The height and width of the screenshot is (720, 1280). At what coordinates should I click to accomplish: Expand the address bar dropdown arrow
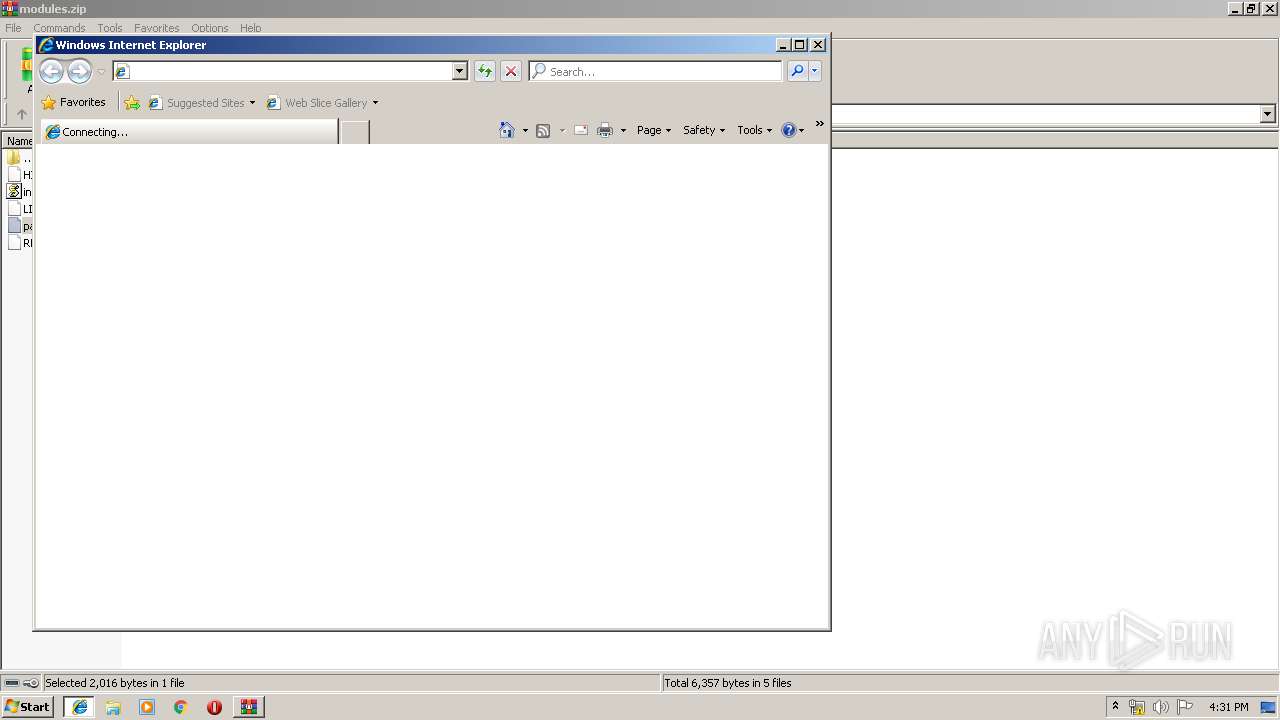coord(460,71)
